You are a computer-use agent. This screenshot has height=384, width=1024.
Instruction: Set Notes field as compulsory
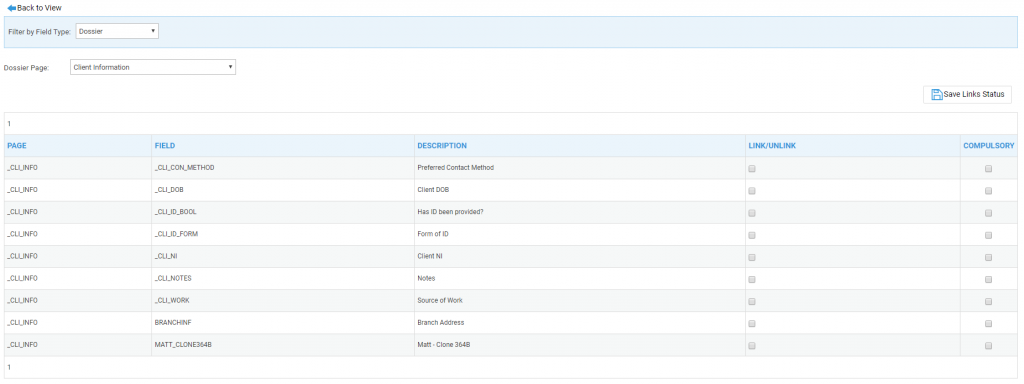[x=988, y=280]
